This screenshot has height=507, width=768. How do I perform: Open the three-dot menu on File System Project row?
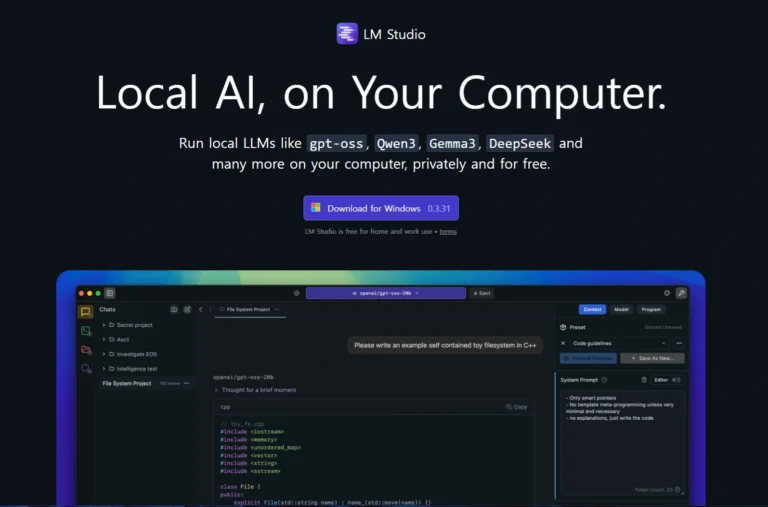pos(187,384)
